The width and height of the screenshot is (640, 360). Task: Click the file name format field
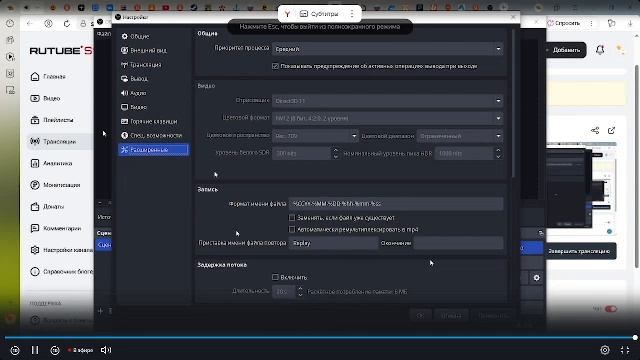[396, 203]
